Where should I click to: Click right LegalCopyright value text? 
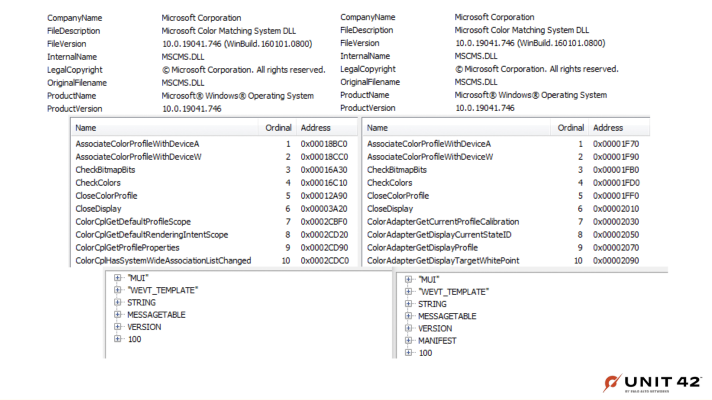(x=537, y=69)
